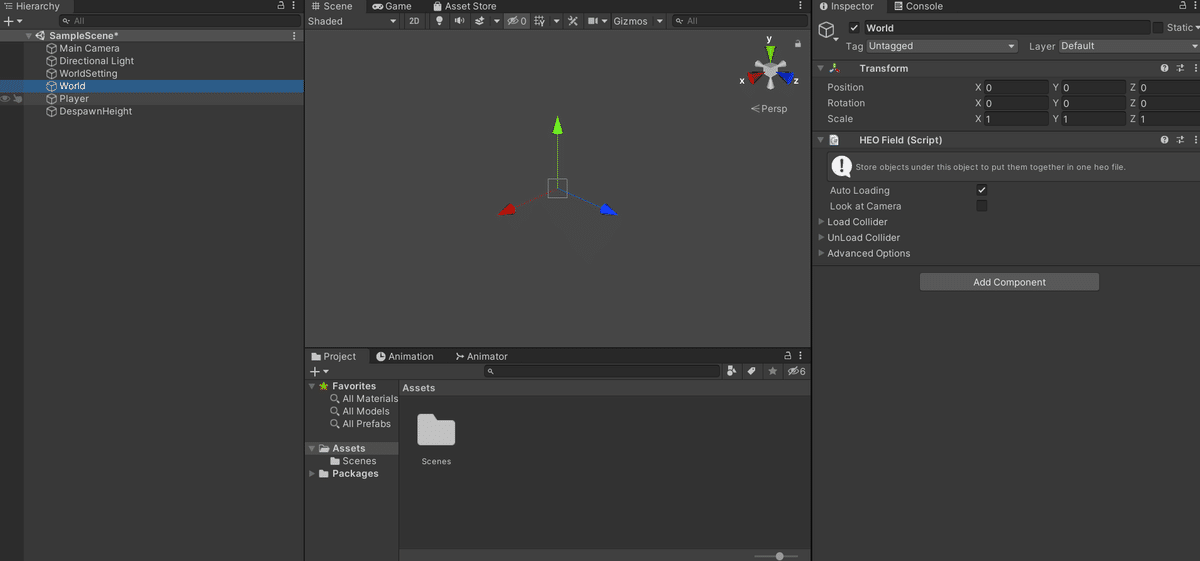Select DespawnHeight object in Hierarchy
1200x561 pixels.
[x=95, y=112]
